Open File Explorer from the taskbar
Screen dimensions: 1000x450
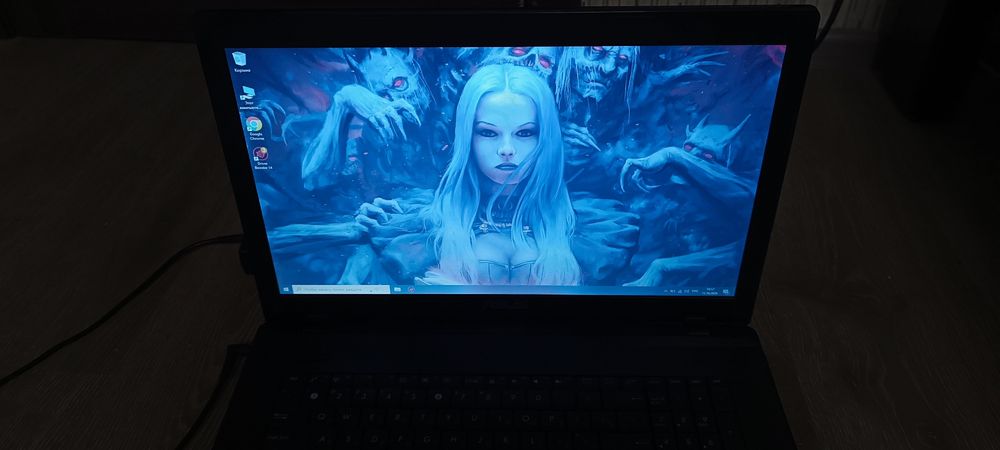tap(397, 289)
